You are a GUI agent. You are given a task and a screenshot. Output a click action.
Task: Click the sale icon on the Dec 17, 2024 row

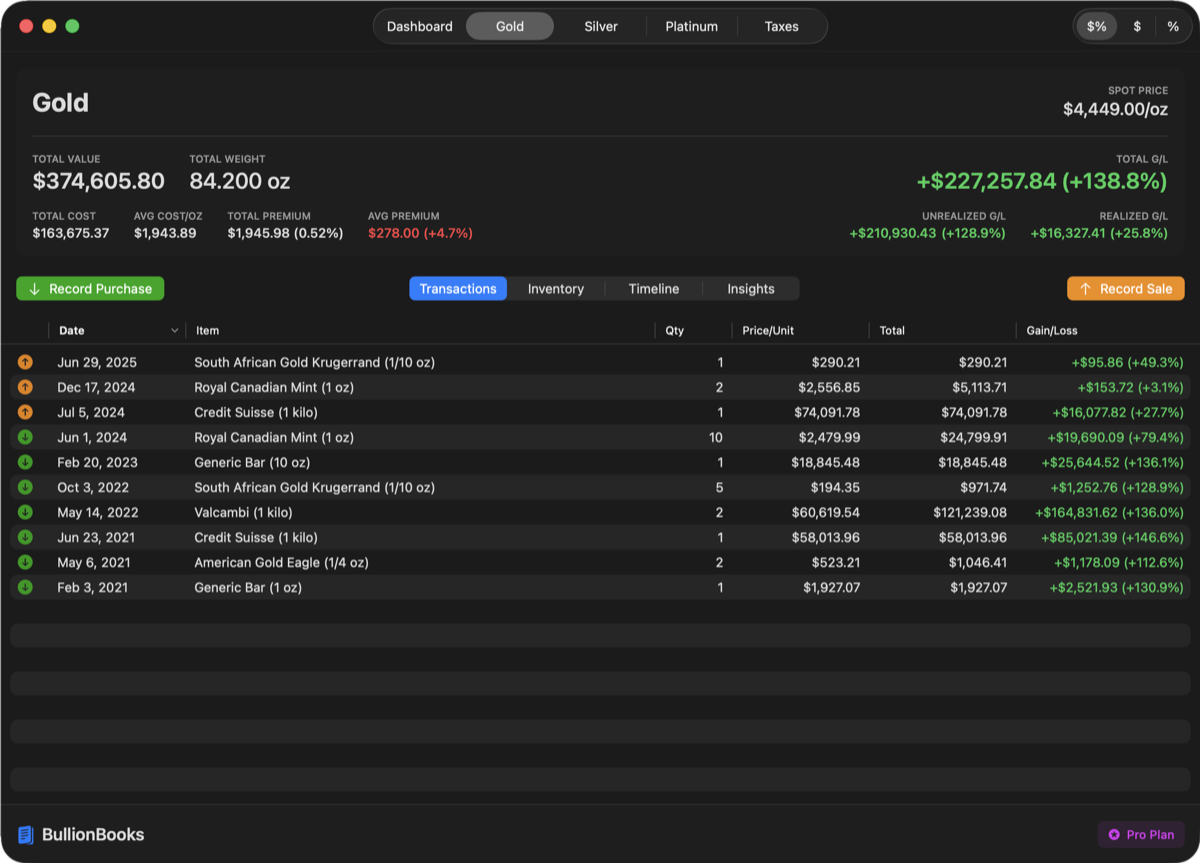tap(25, 387)
